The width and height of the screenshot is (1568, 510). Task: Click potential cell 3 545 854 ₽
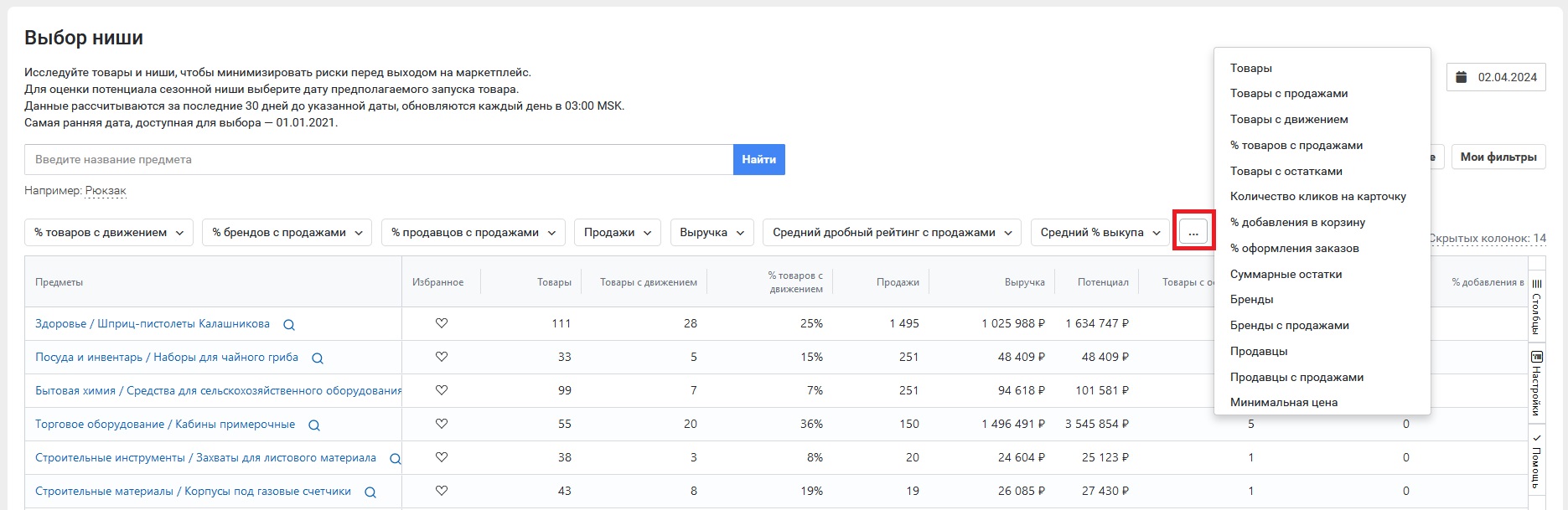pyautogui.click(x=1097, y=424)
